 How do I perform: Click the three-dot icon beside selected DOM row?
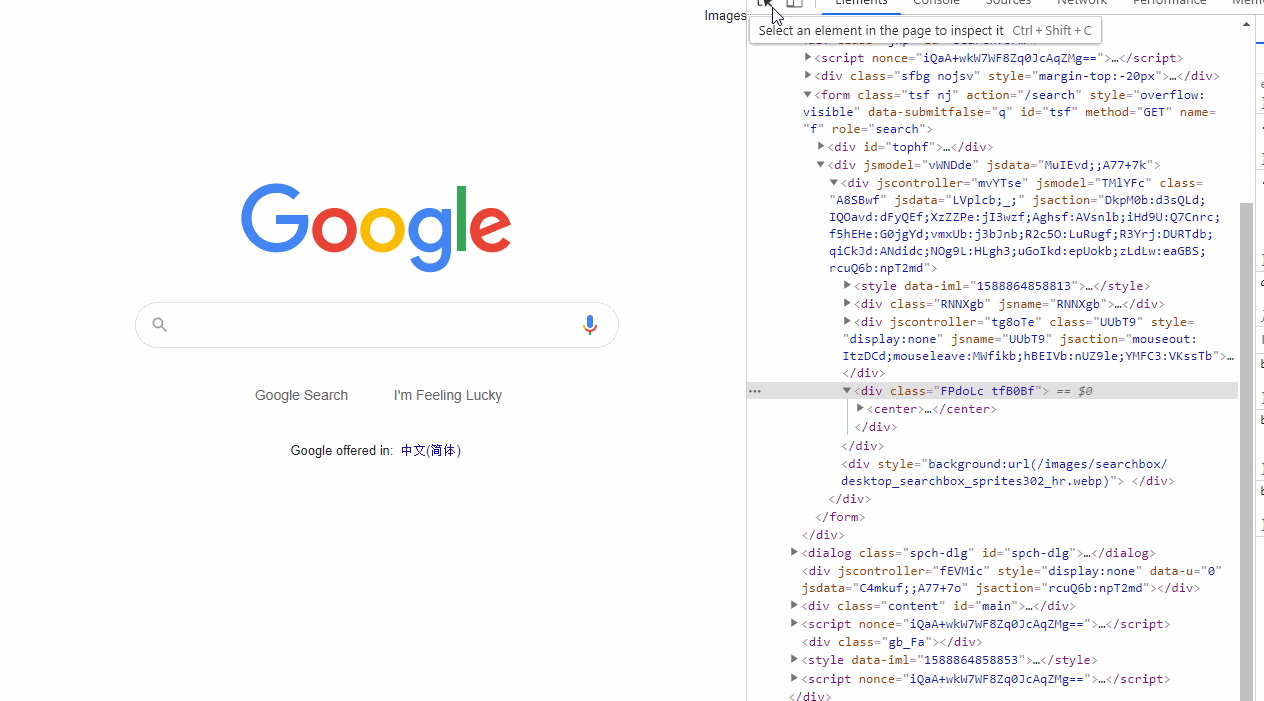[755, 391]
